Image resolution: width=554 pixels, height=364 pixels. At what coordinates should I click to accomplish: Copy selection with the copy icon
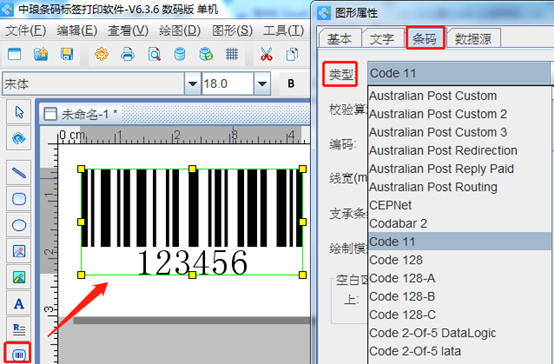(292, 54)
